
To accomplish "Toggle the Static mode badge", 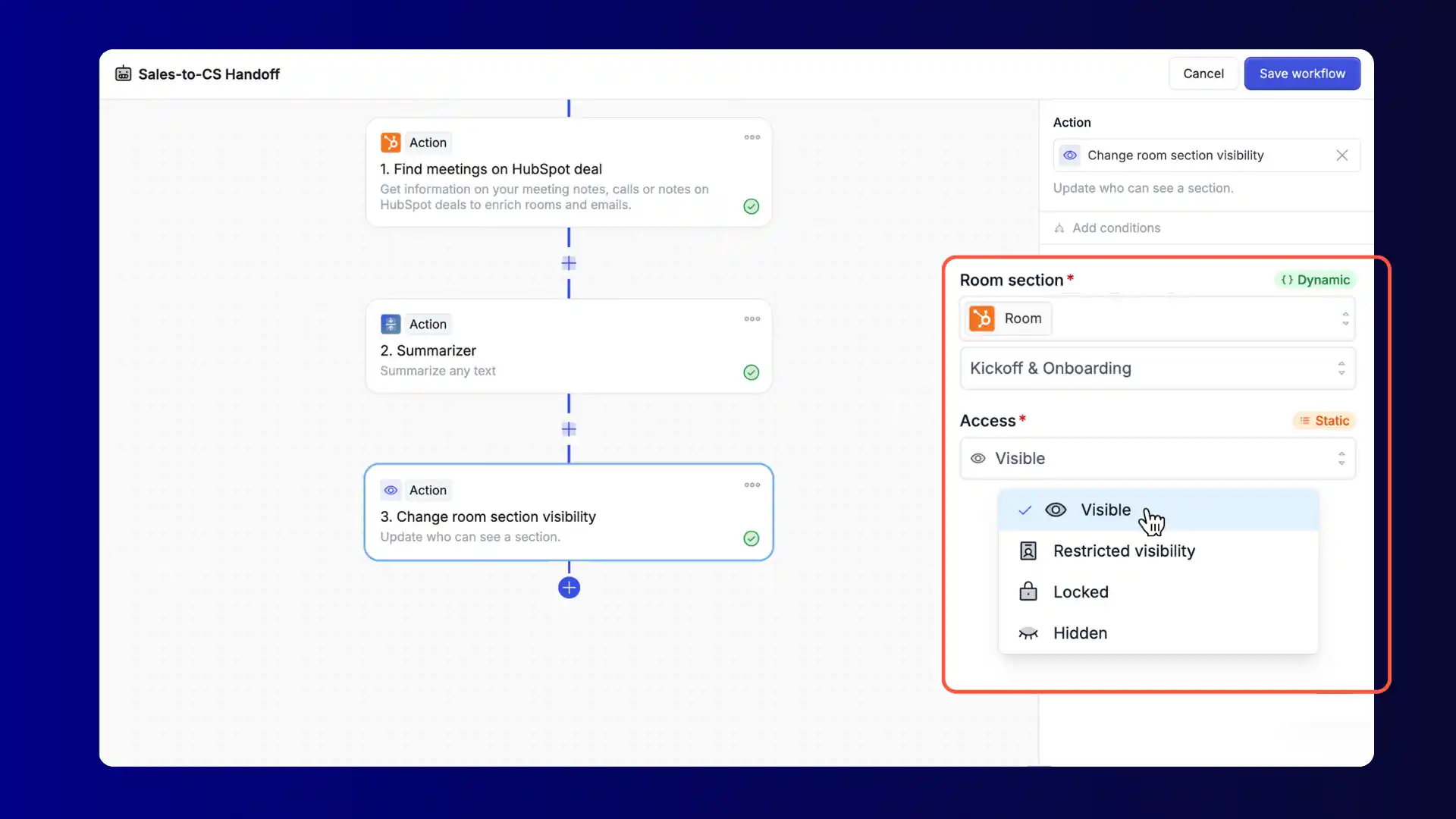I will pos(1324,421).
